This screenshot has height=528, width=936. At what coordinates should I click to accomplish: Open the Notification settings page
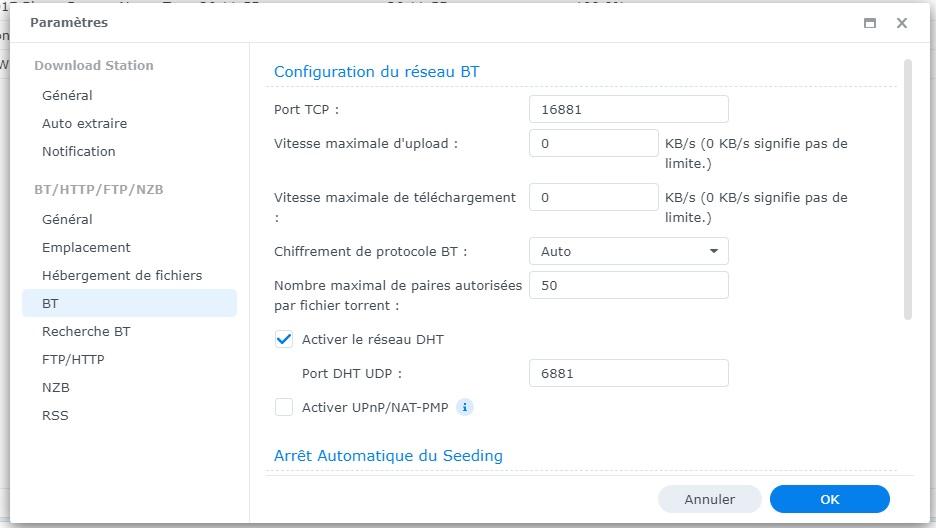coord(79,151)
